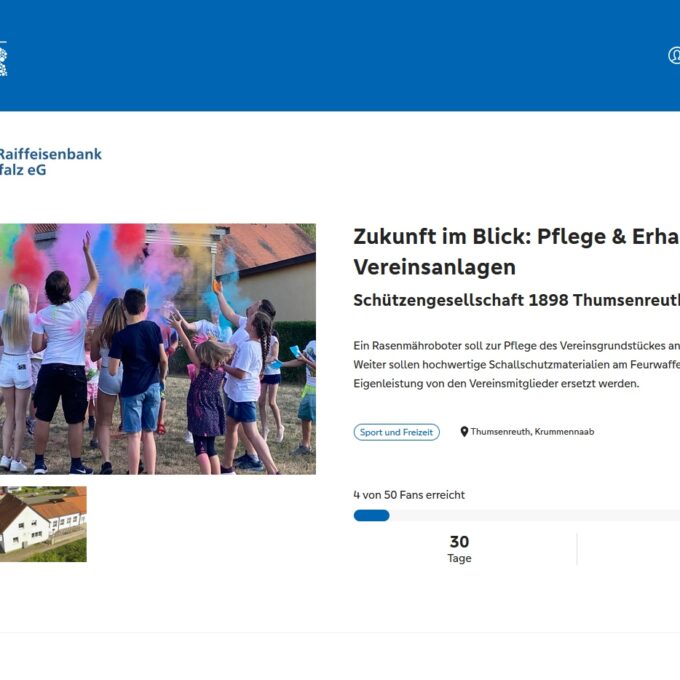This screenshot has height=680, width=680.
Task: Click the Zukunft im Blick project title
Action: pos(517,237)
